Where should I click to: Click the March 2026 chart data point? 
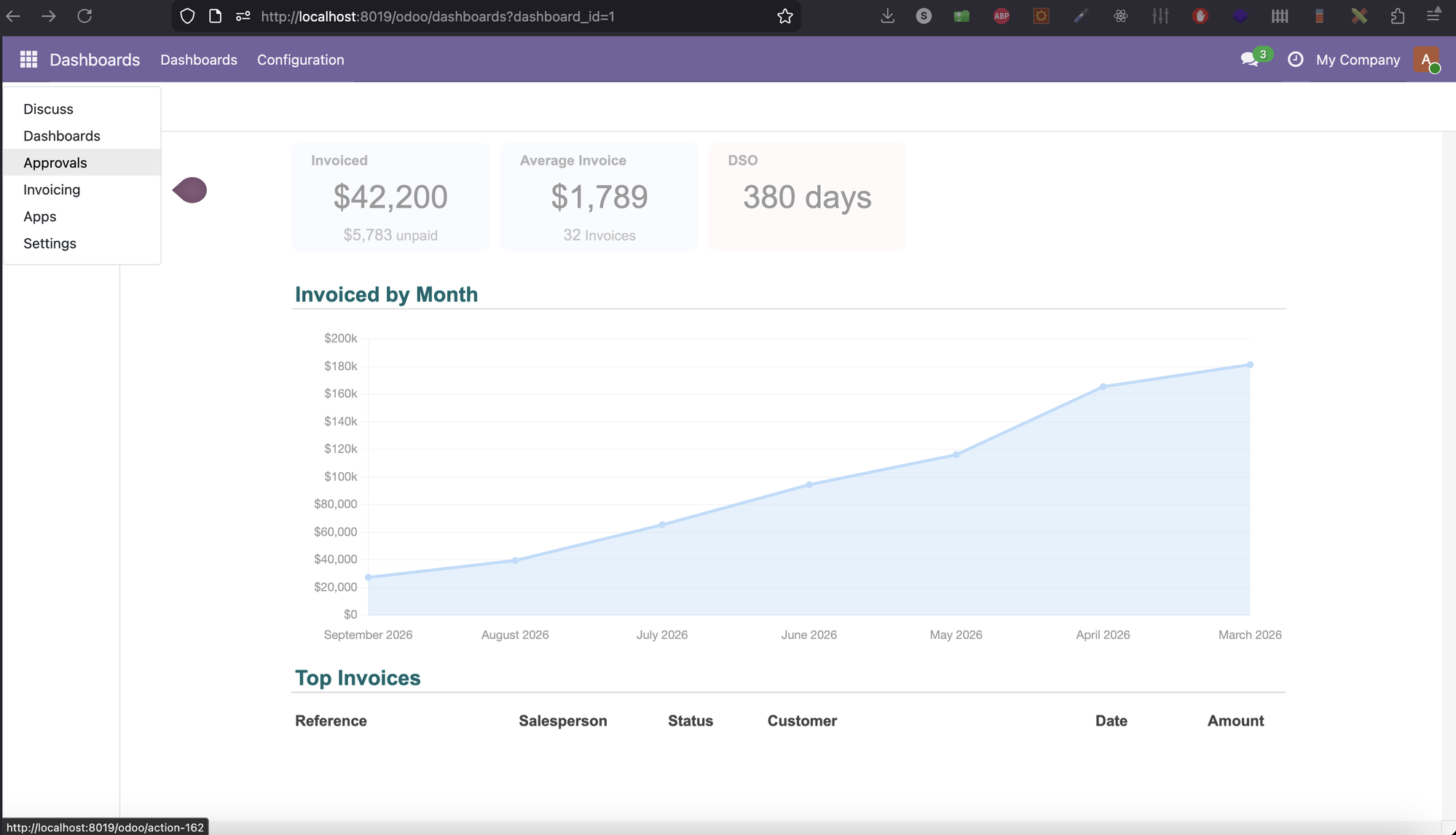pyautogui.click(x=1250, y=365)
